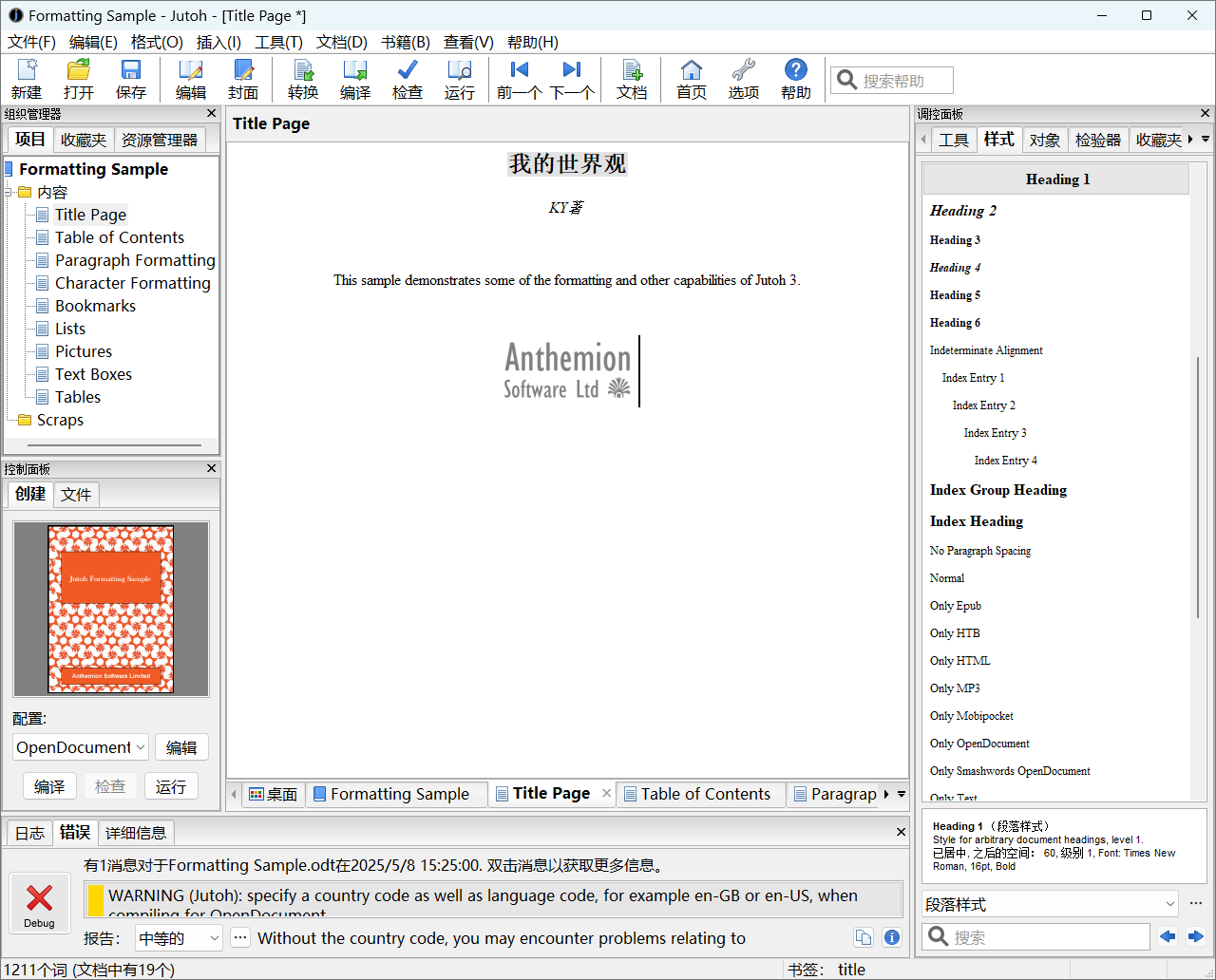Click the book cover thumbnail
The image size is (1216, 980).
coord(111,609)
